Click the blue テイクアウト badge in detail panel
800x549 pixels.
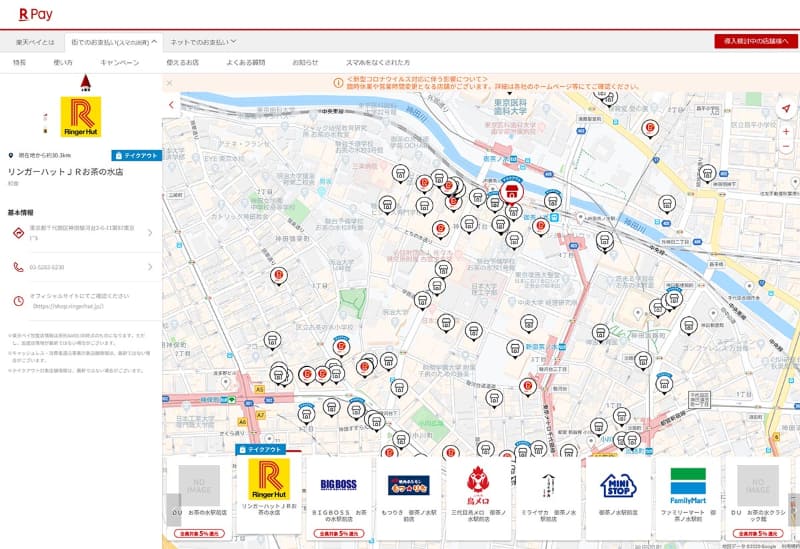pyautogui.click(x=136, y=156)
